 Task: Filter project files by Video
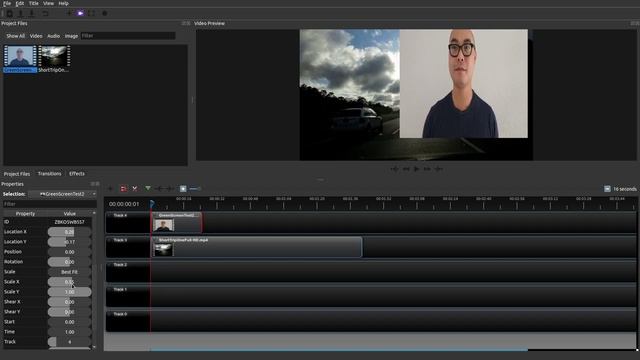[x=36, y=36]
